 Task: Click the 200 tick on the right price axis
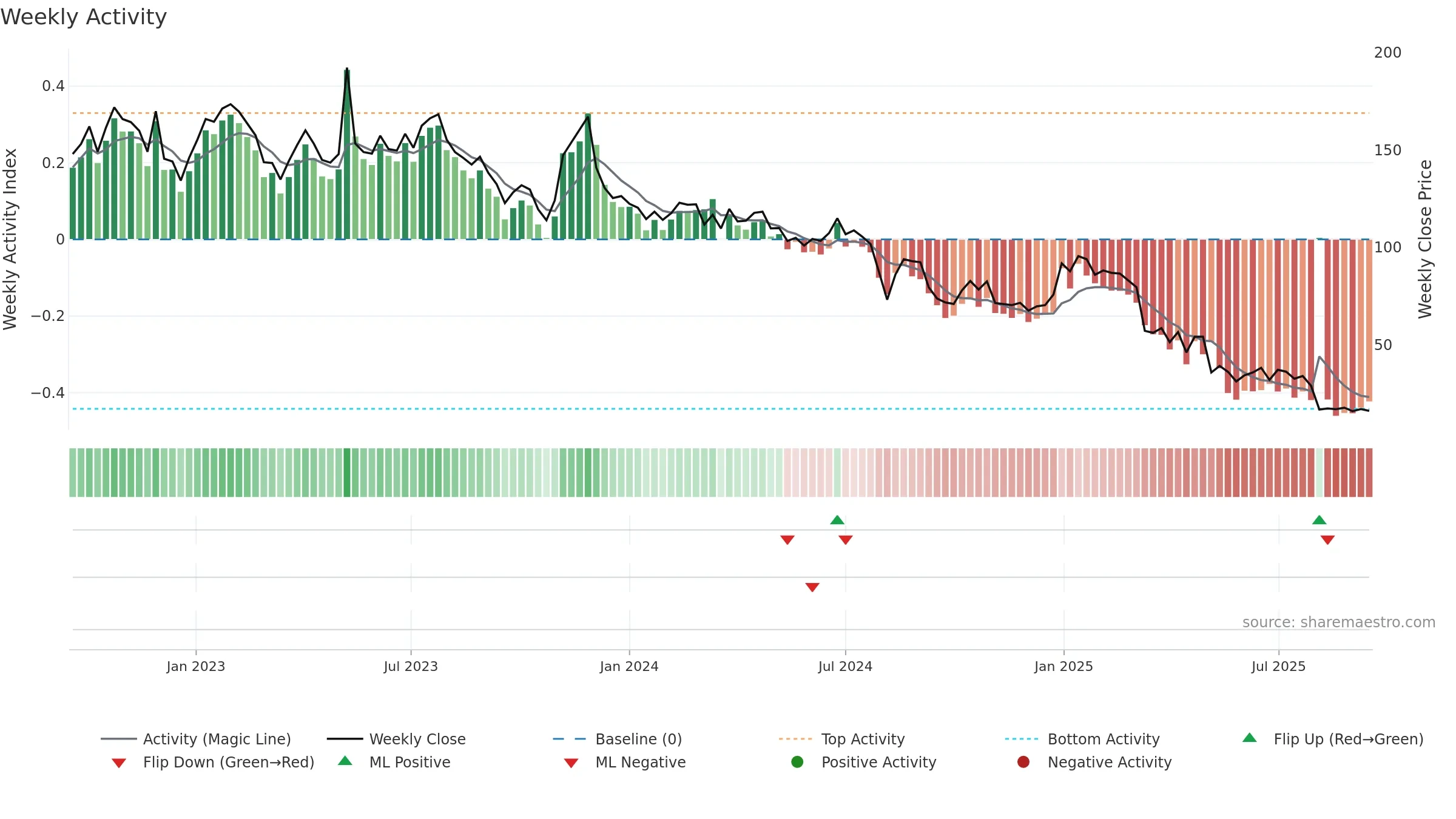point(1387,53)
